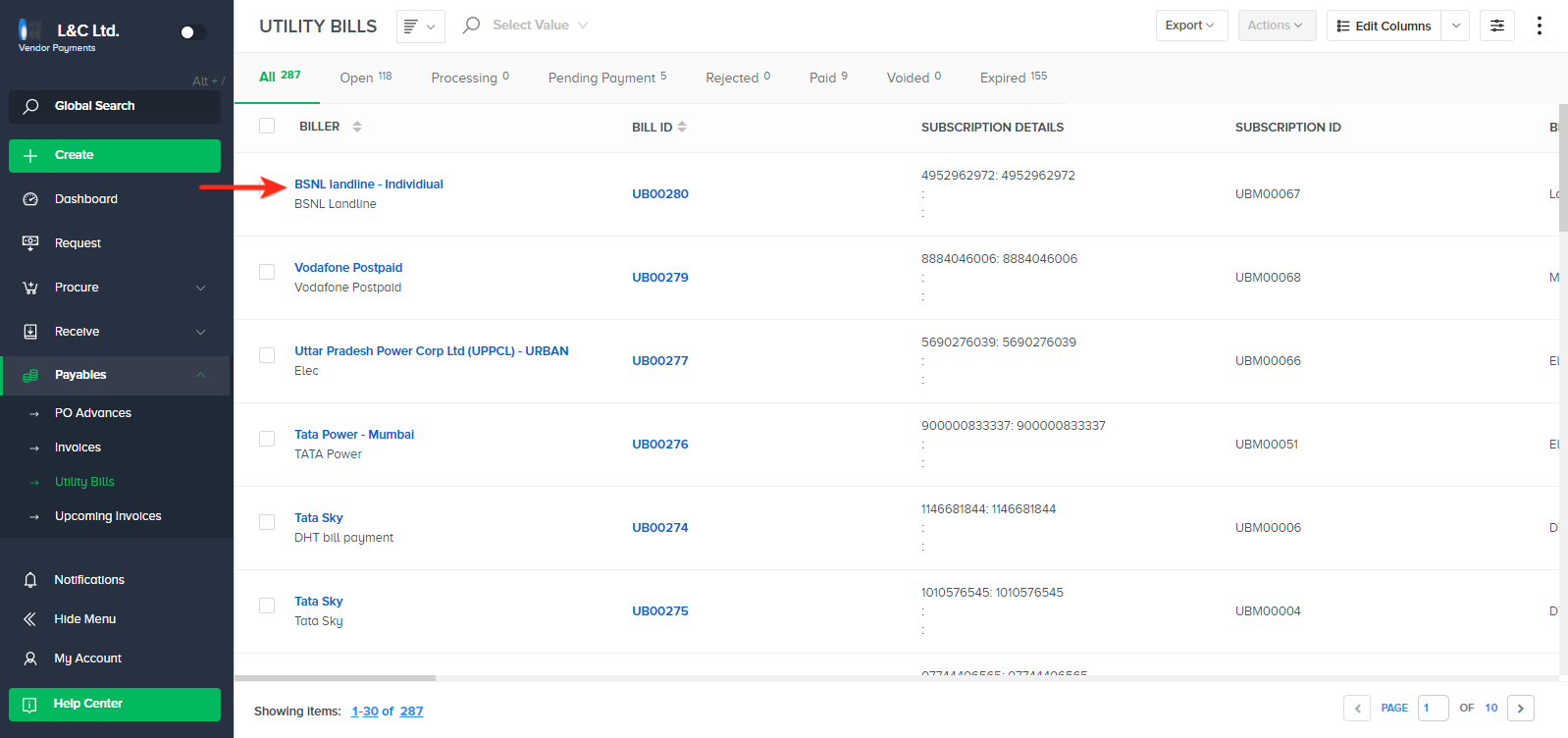Go to Upcoming Invoices
Image resolution: width=1568 pixels, height=738 pixels.
pyautogui.click(x=108, y=516)
